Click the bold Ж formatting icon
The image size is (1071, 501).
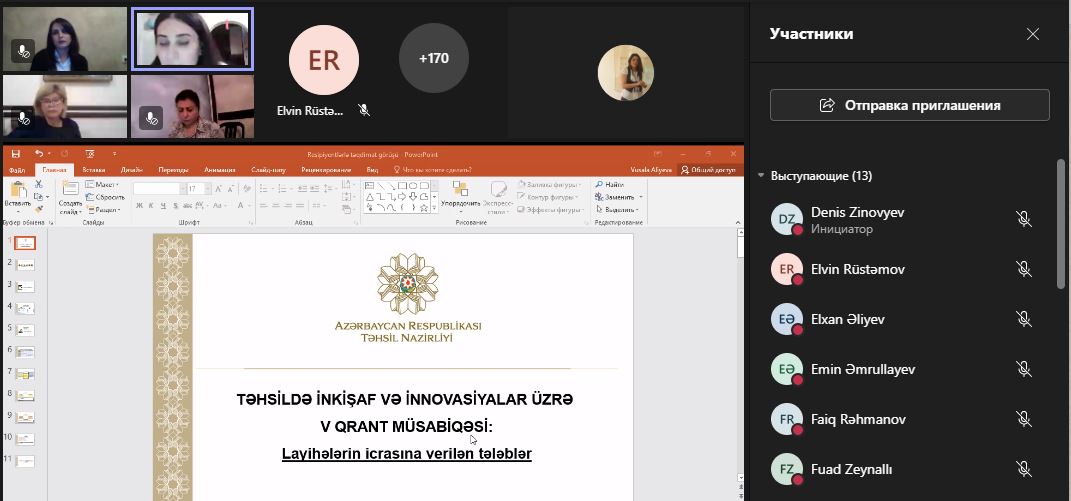[x=139, y=207]
